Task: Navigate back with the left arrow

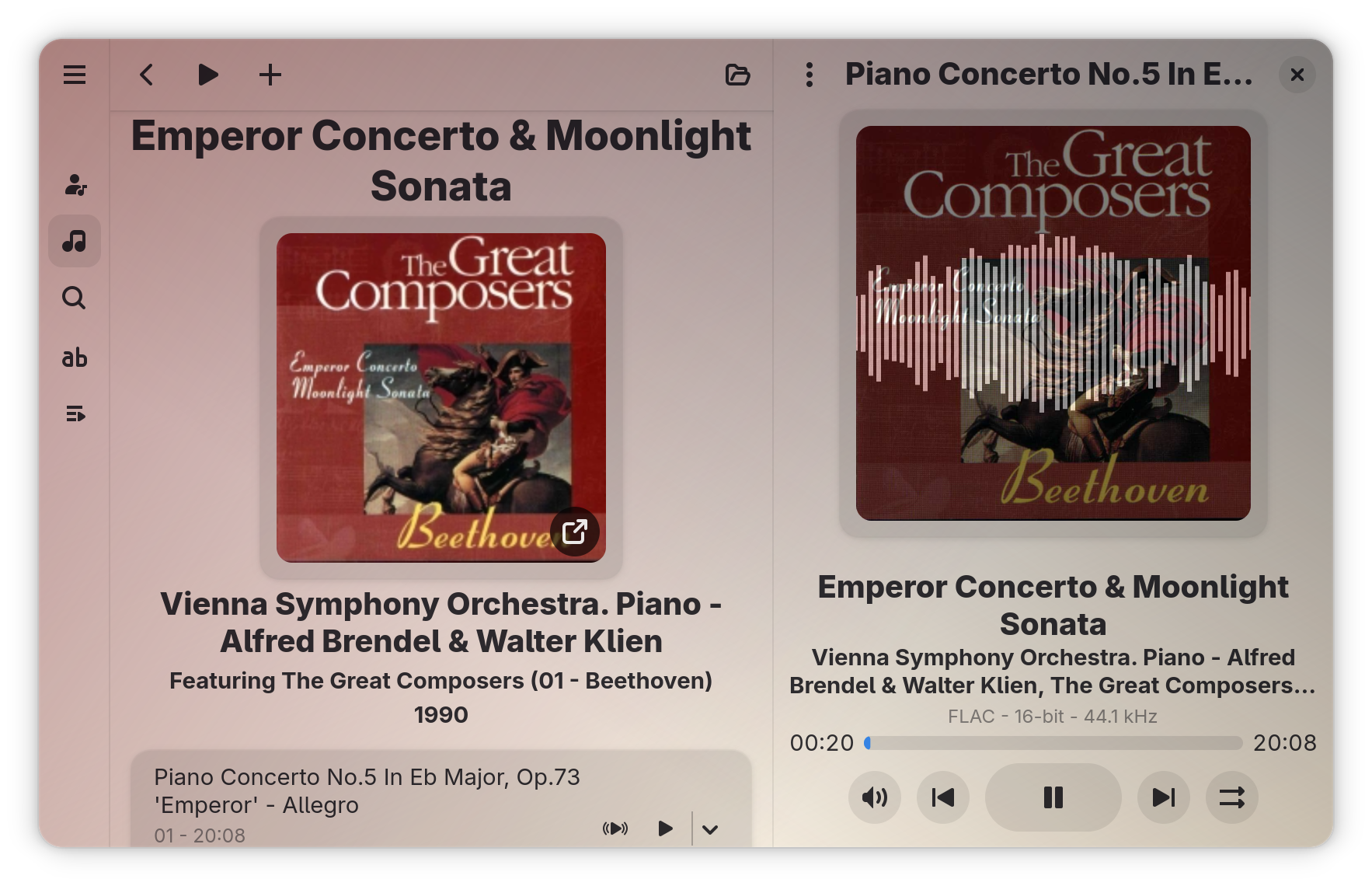Action: 146,75
